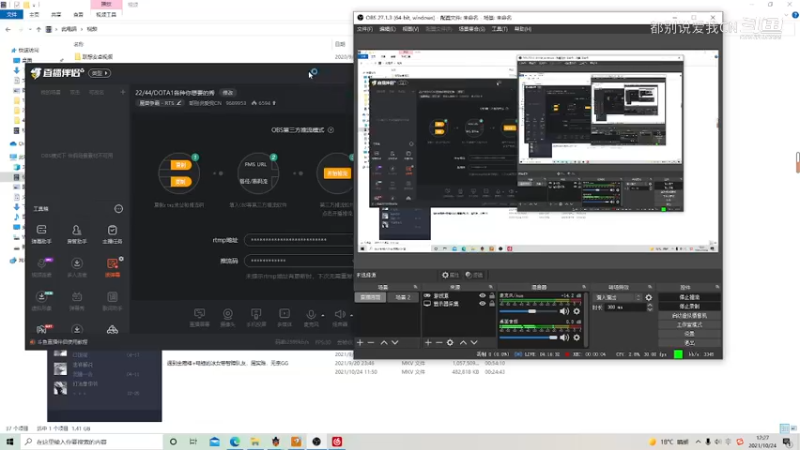Remove the selected scene in OBS

[x=371, y=342]
